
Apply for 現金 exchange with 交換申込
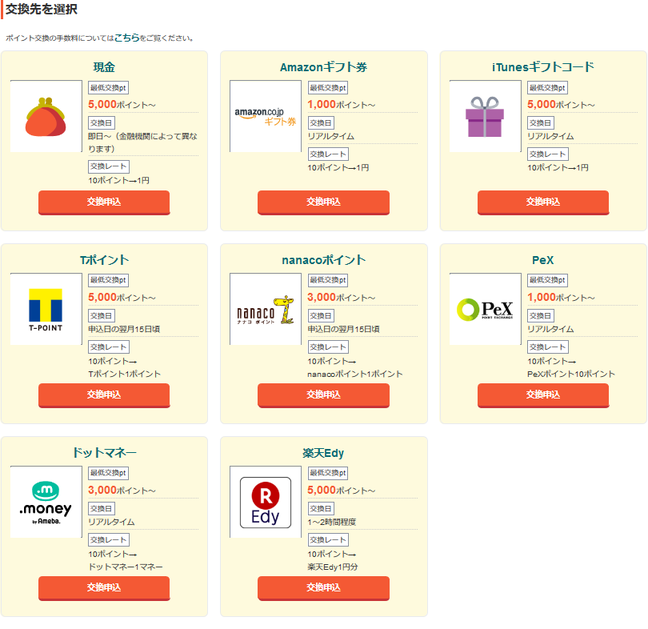(x=104, y=202)
